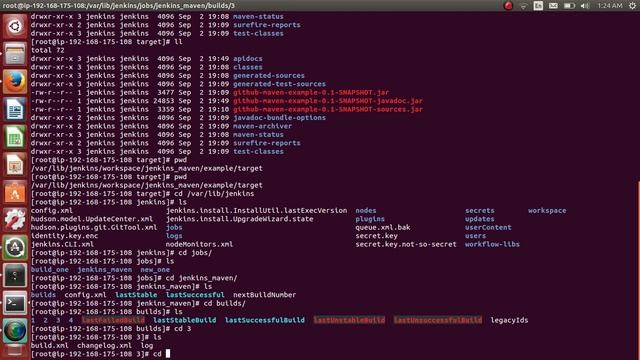The width and height of the screenshot is (640, 360).
Task: Launch Software Updater
Action: pyautogui.click(x=15, y=248)
